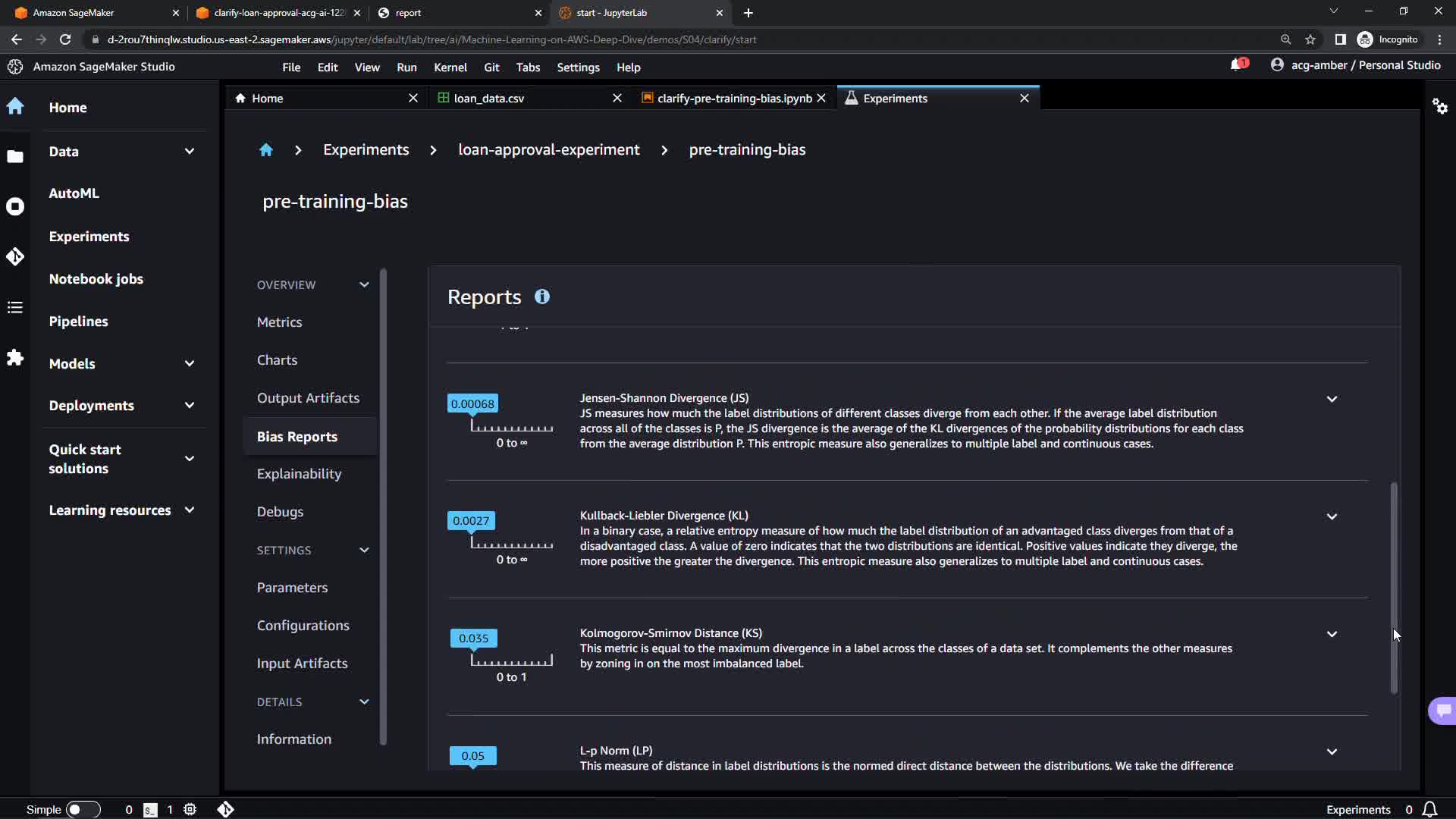Viewport: 1456px width, 819px height.
Task: Open the notifications bell with red badge
Action: [1238, 65]
